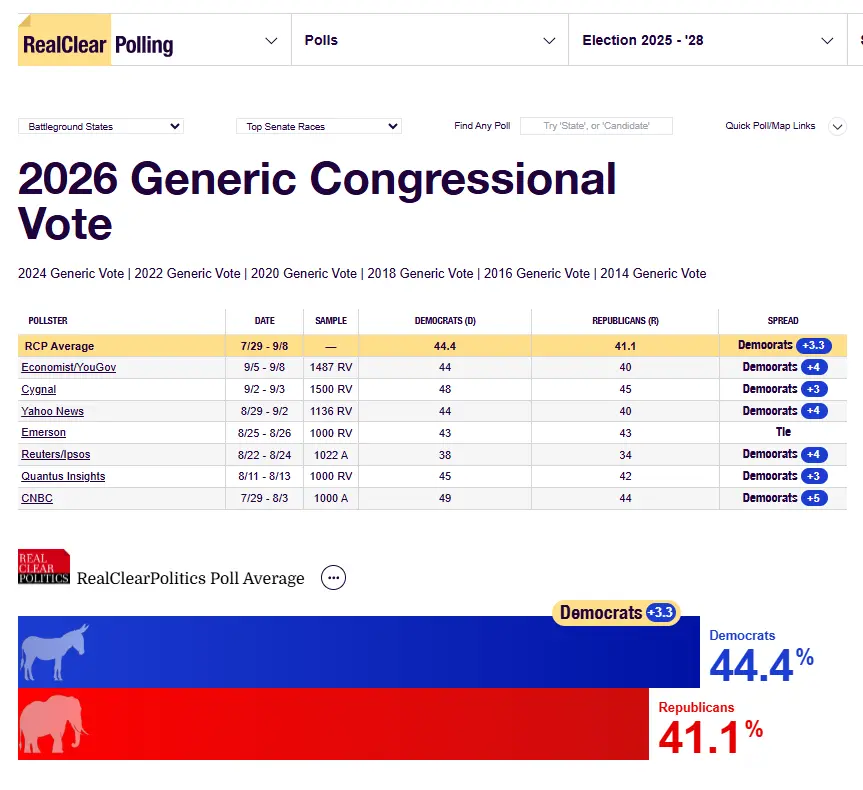Go to 2024 Generic Vote page

[x=72, y=273]
